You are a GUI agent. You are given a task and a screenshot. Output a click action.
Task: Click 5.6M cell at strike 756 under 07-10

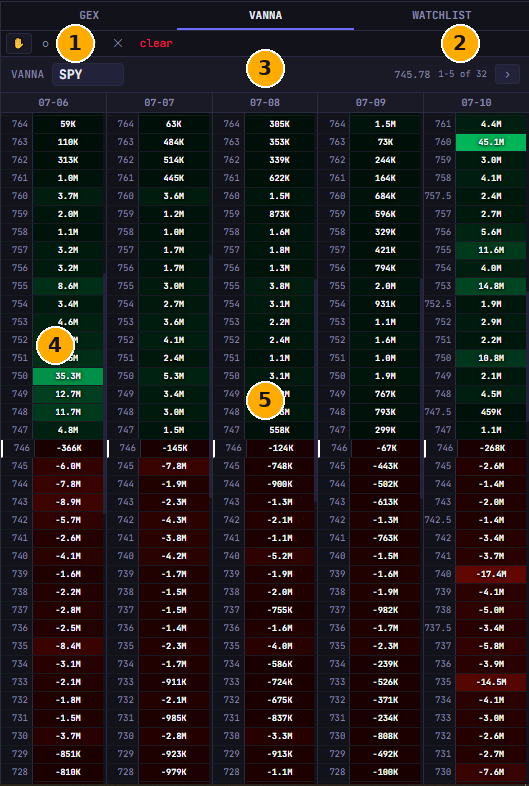(491, 232)
